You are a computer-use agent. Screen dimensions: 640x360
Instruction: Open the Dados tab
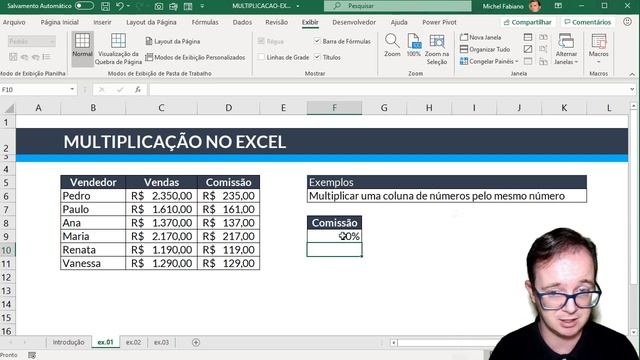(242, 22)
